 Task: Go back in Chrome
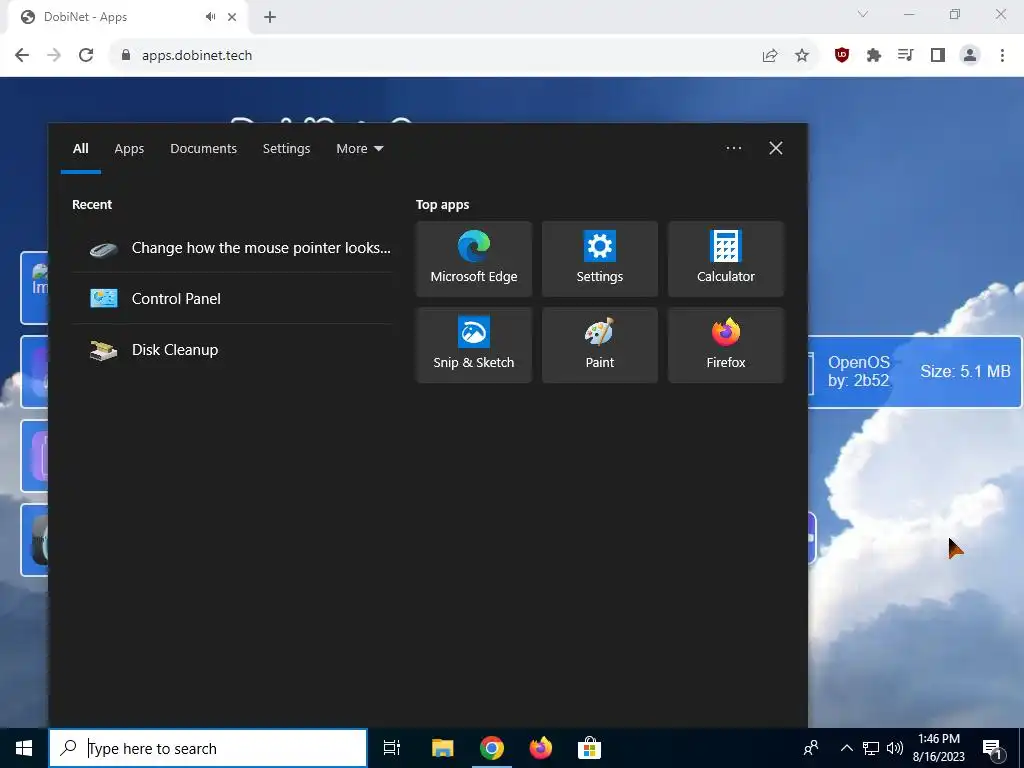(22, 56)
